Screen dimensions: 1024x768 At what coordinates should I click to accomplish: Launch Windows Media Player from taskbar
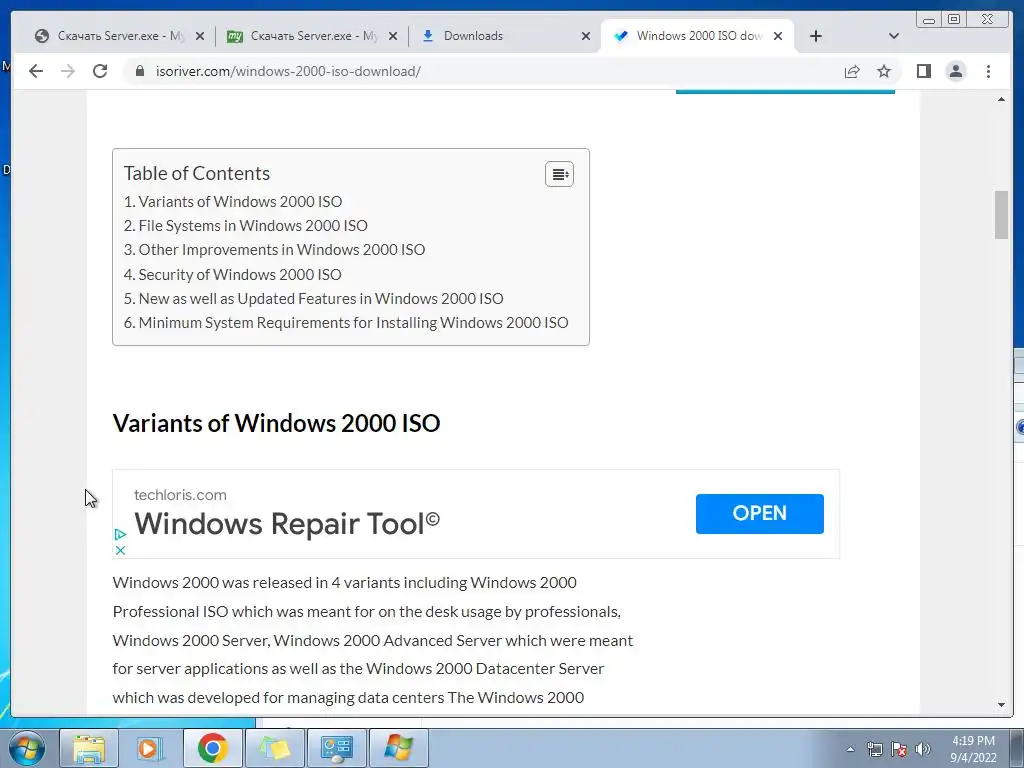pyautogui.click(x=150, y=748)
